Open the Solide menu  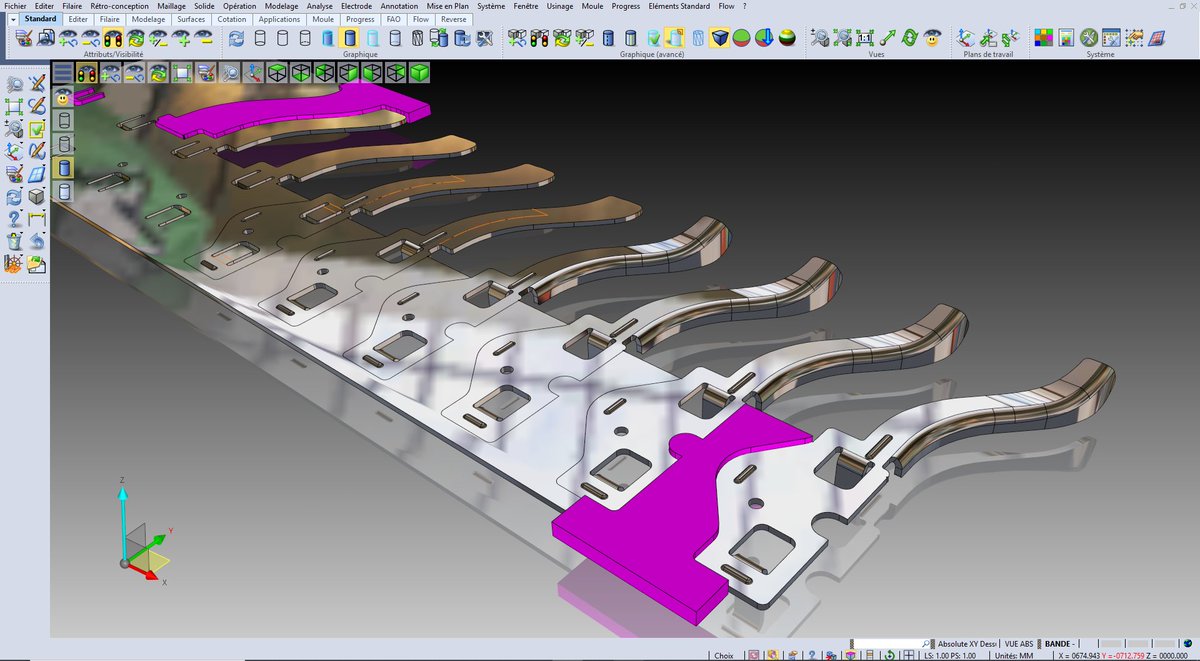tap(204, 6)
